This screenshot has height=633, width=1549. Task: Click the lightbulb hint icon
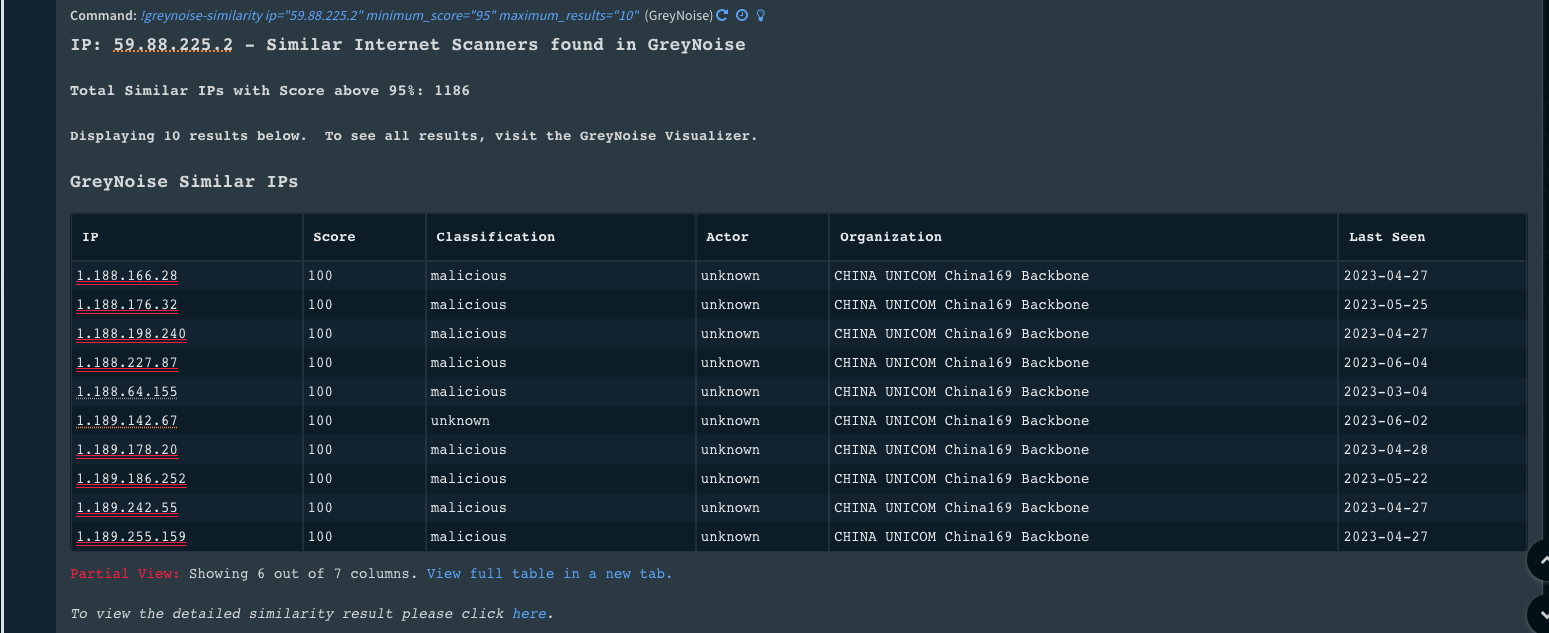click(x=760, y=16)
